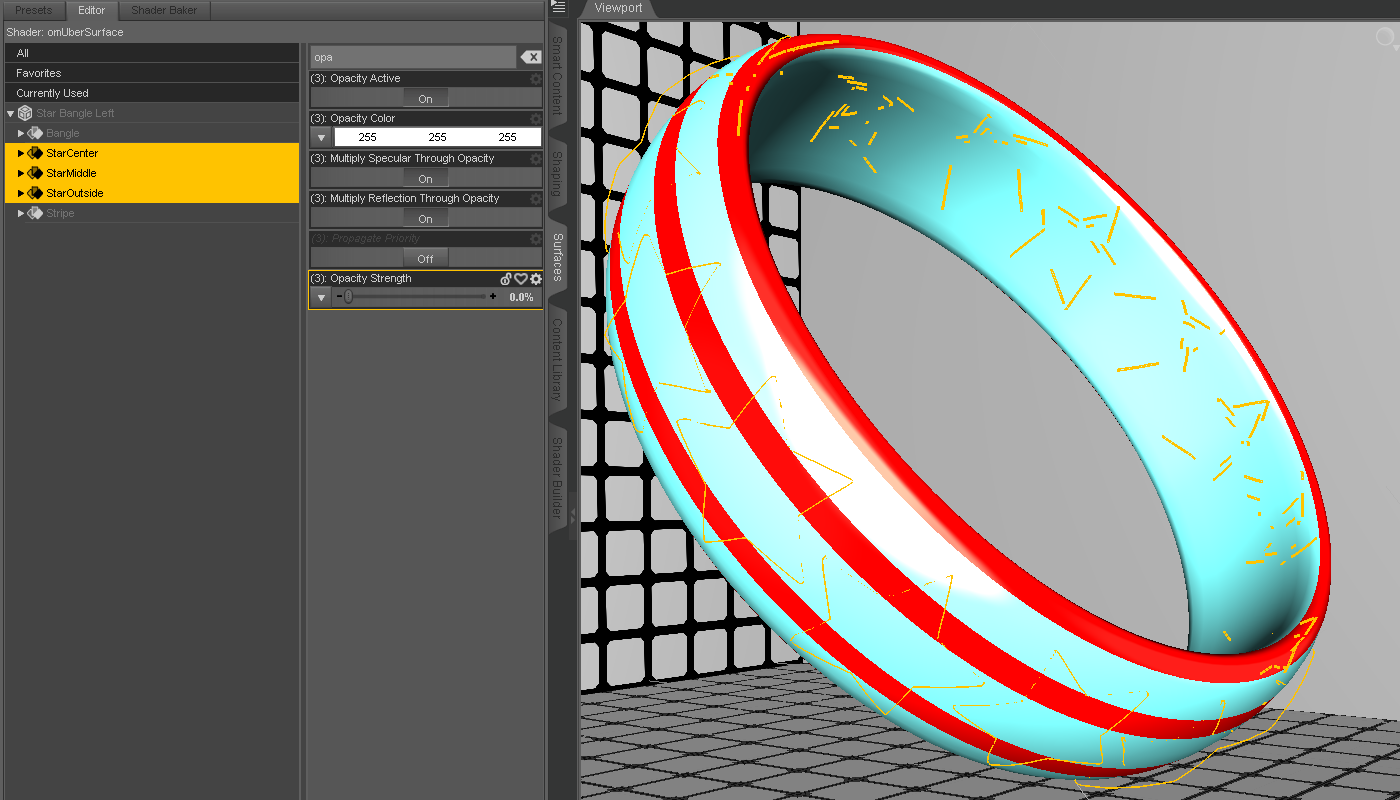Click the '(3): Opacity Color' label
Image resolution: width=1400 pixels, height=800 pixels.
(353, 118)
